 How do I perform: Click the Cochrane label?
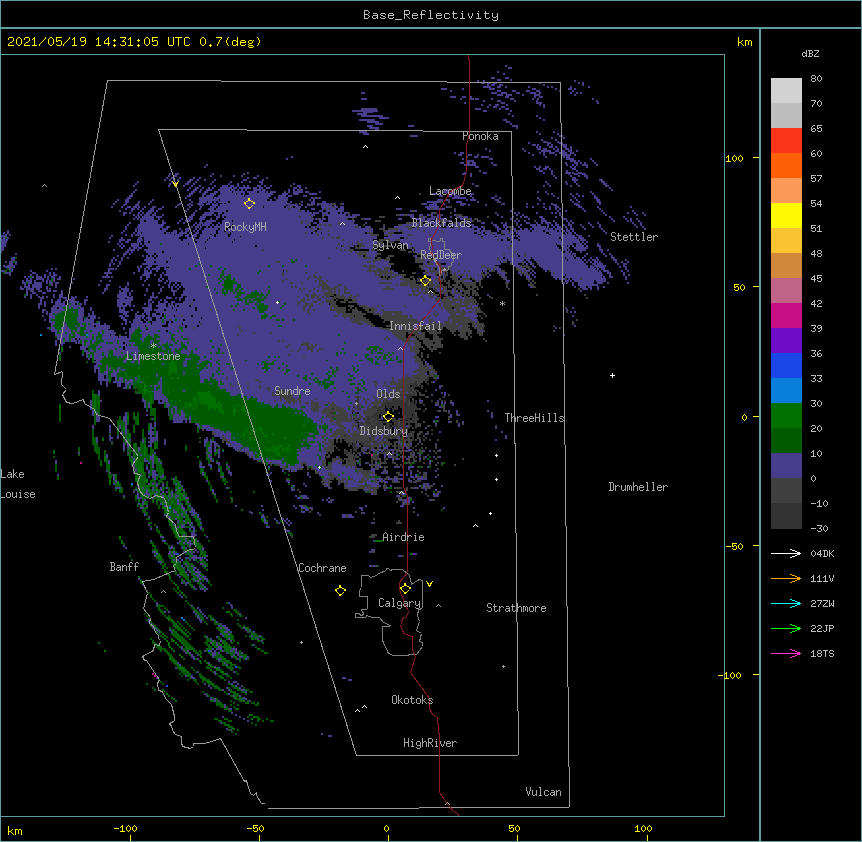pyautogui.click(x=322, y=568)
